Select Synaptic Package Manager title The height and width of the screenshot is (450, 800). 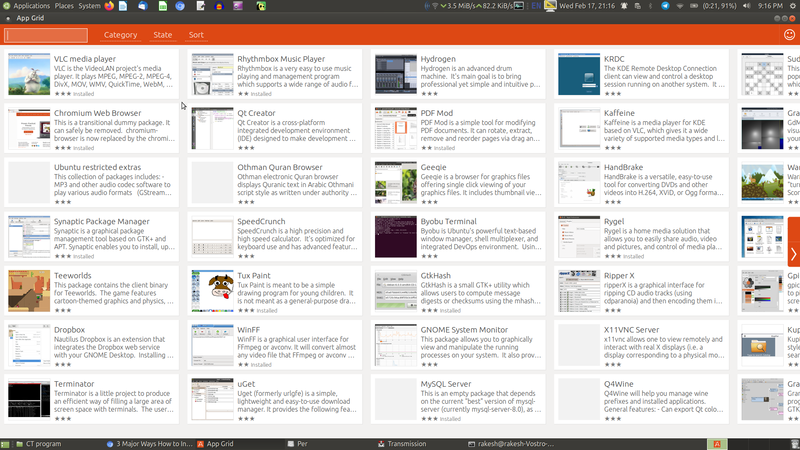(x=102, y=221)
